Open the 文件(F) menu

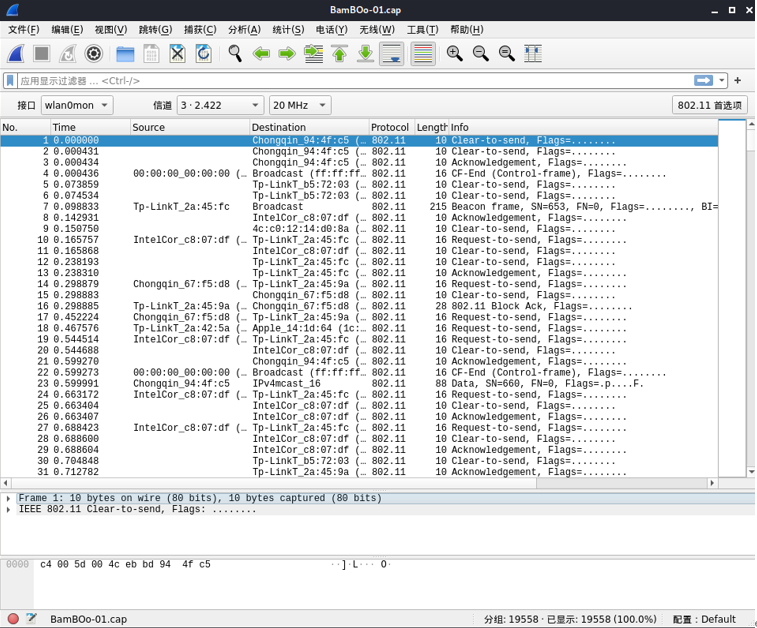click(x=24, y=29)
